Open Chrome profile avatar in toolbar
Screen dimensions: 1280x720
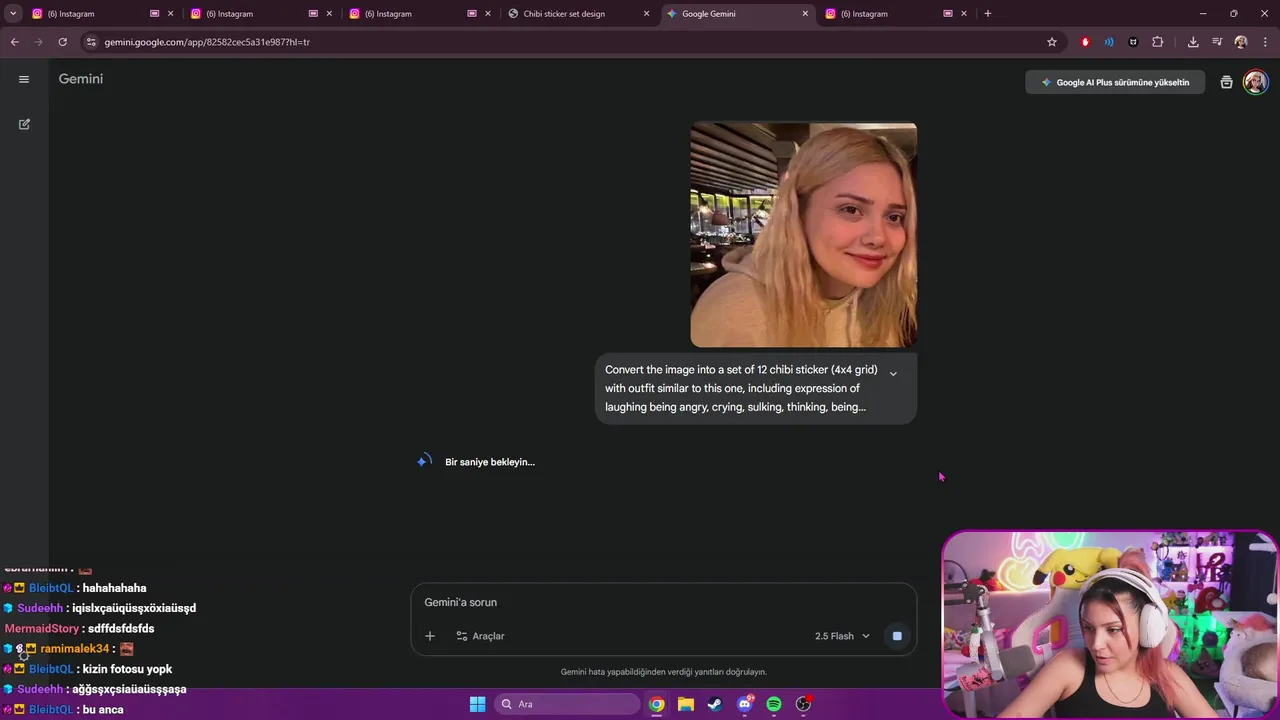click(x=1241, y=42)
